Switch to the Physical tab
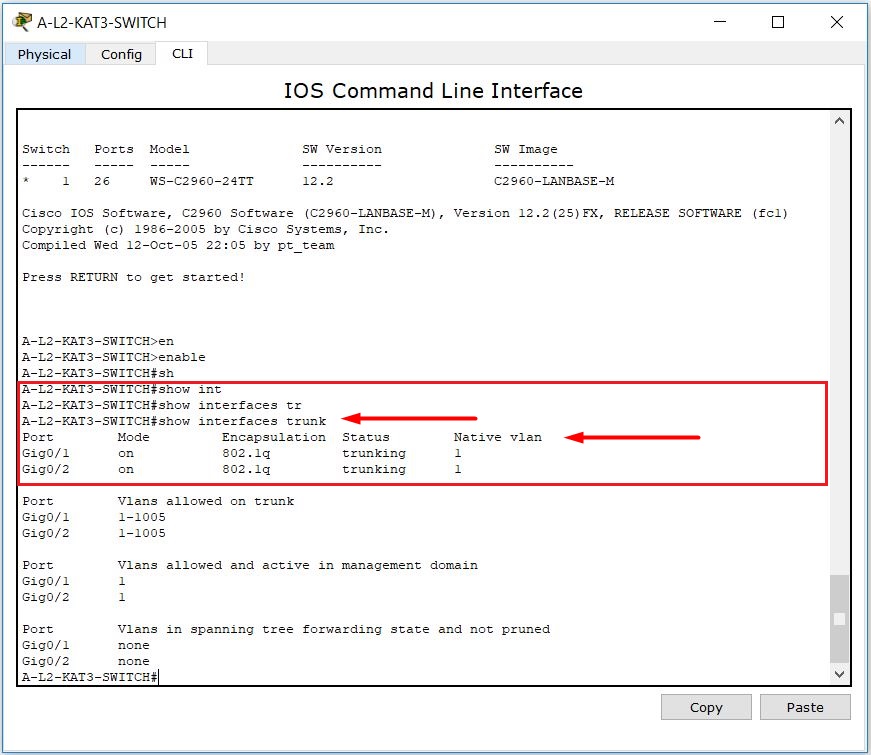Image resolution: width=871 pixels, height=755 pixels. coord(44,54)
